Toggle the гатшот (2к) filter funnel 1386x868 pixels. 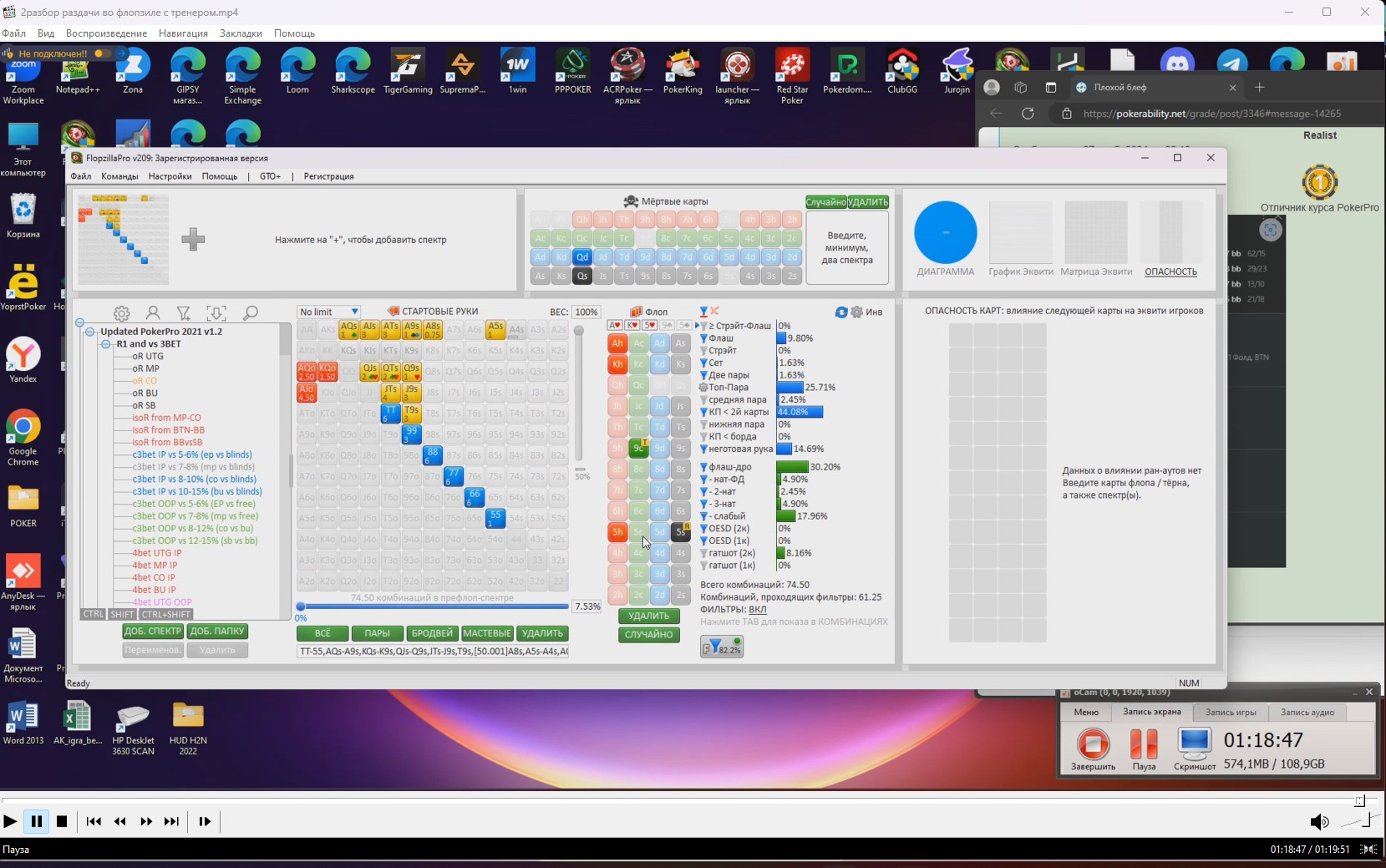[703, 553]
